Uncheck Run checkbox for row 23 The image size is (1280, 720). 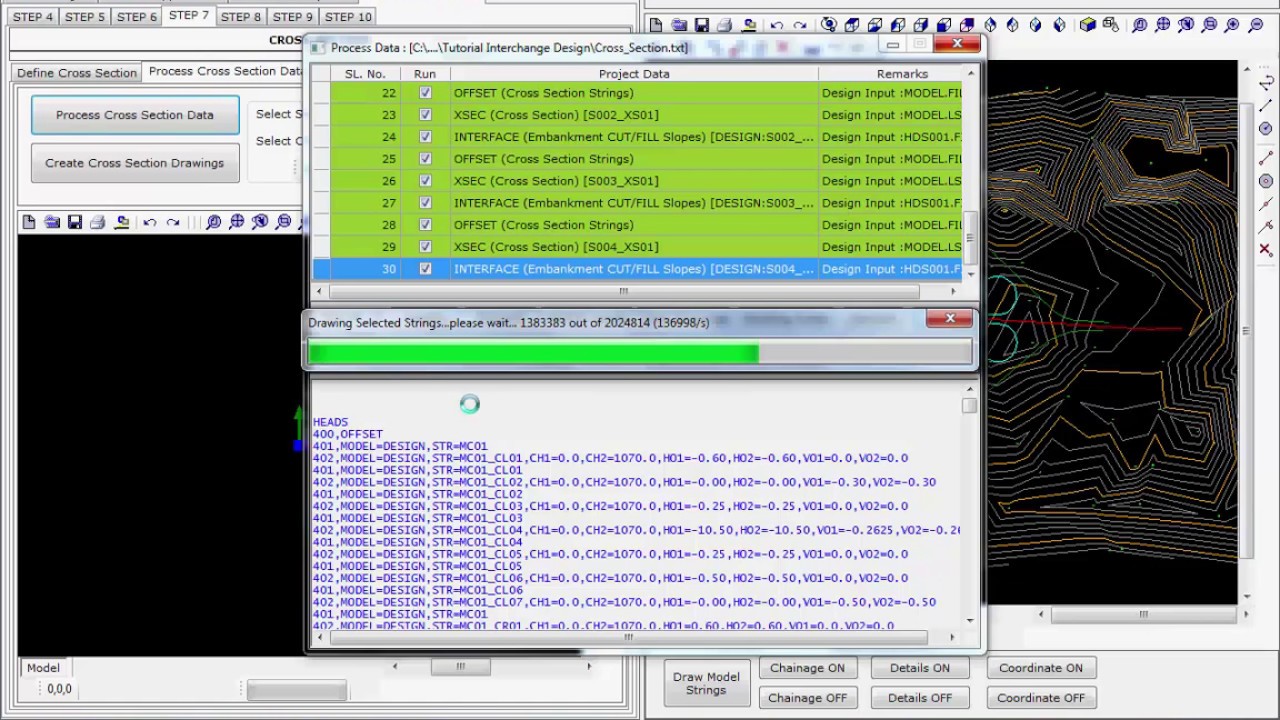(425, 115)
